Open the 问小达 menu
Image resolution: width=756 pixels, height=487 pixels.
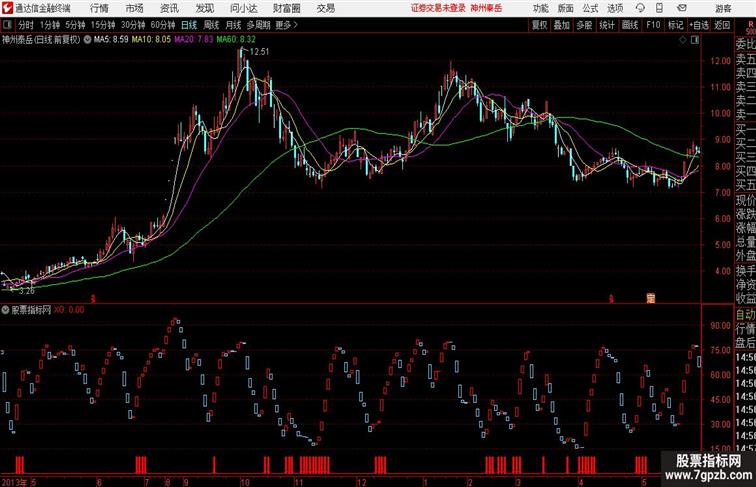click(x=243, y=8)
